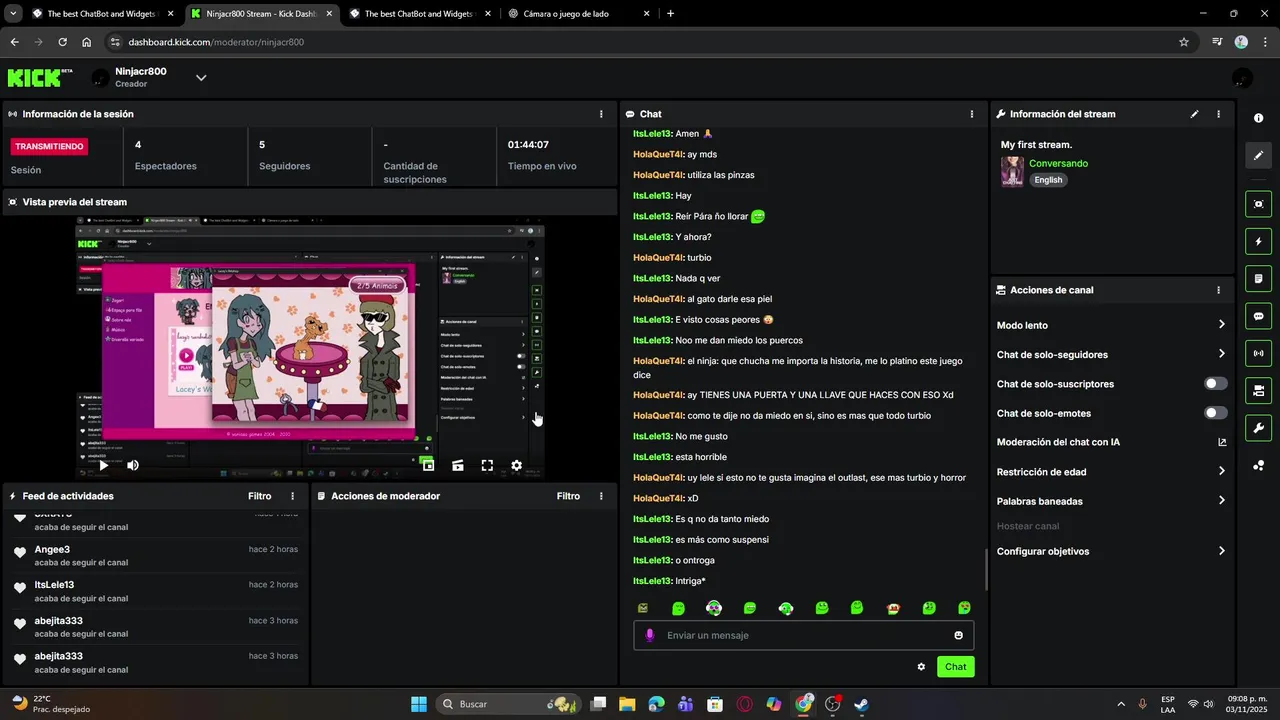This screenshot has width=1280, height=720.
Task: Click the purple microphone icon in message box
Action: 649,635
